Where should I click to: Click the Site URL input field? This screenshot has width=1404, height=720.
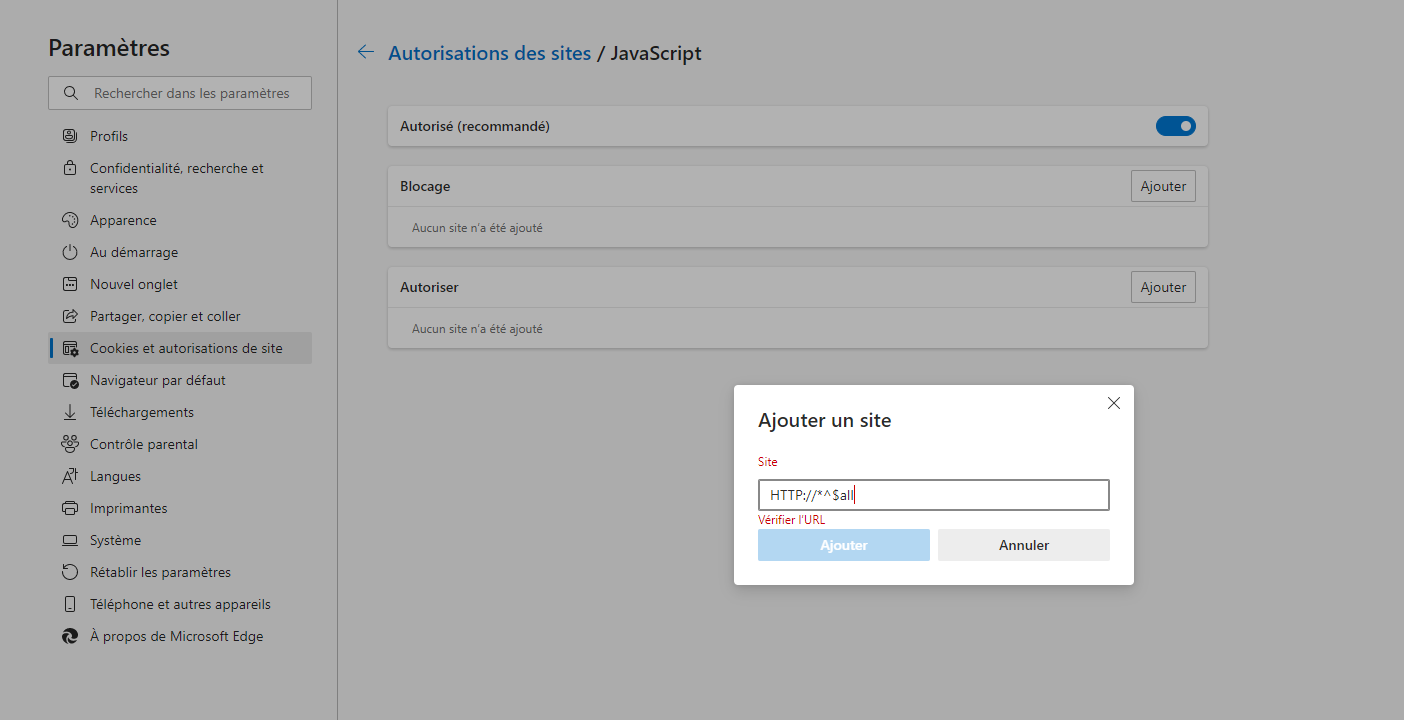(933, 495)
